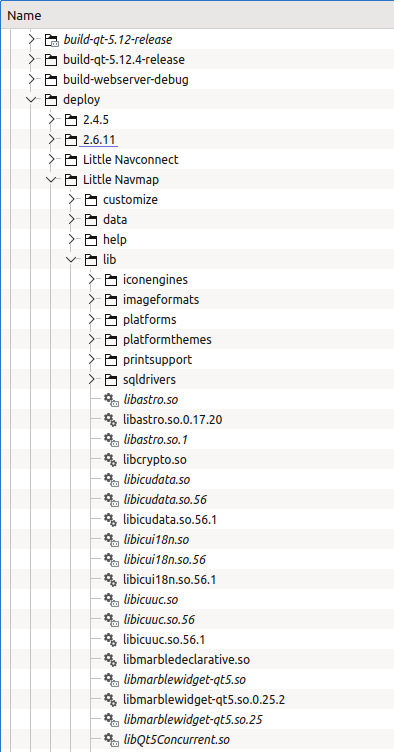Select the libicui18n.so file name
The width and height of the screenshot is (394, 752).
156,540
